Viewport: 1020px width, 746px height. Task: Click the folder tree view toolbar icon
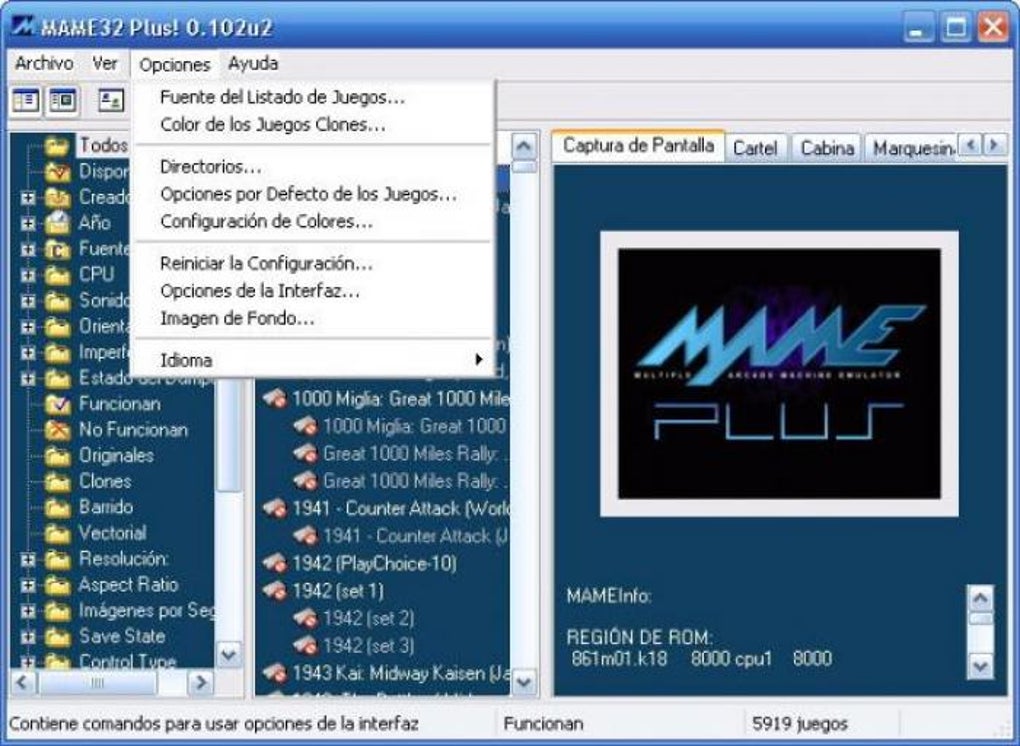click(x=25, y=101)
